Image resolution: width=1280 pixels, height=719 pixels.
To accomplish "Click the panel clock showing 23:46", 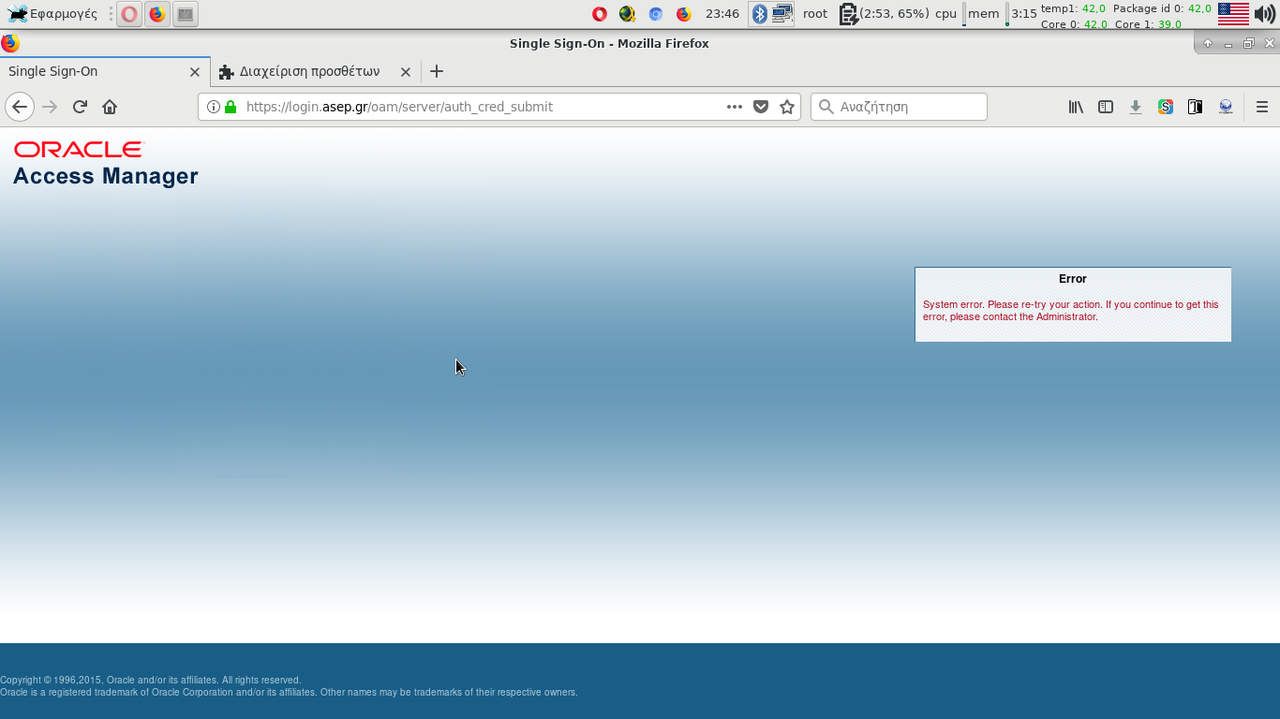I will (722, 14).
